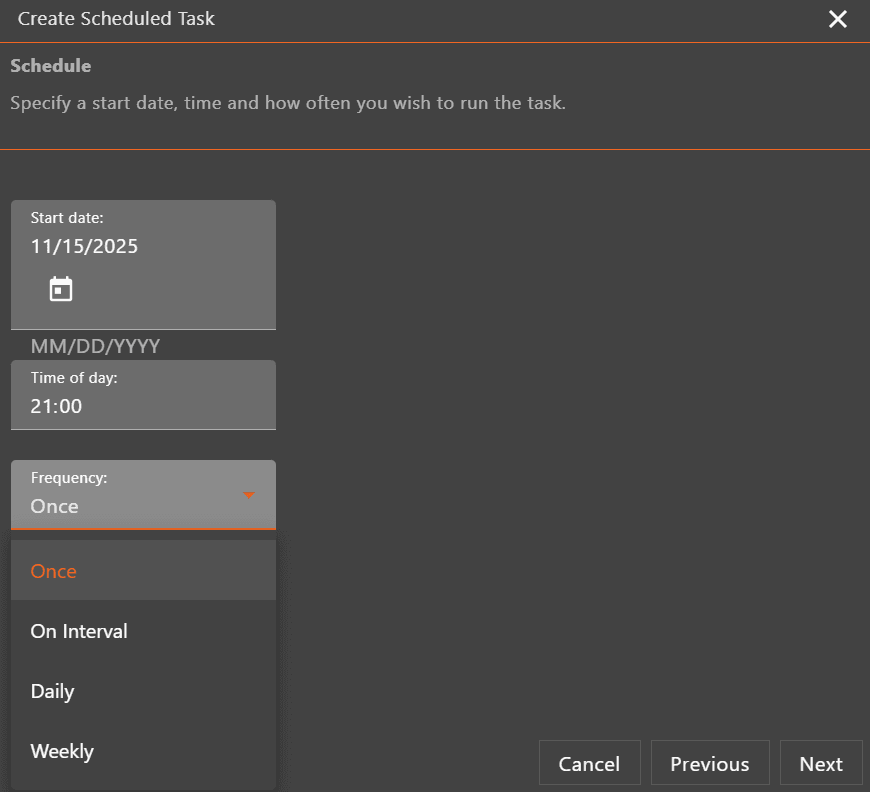Click the Frequency combo box showing Once

tap(130, 506)
